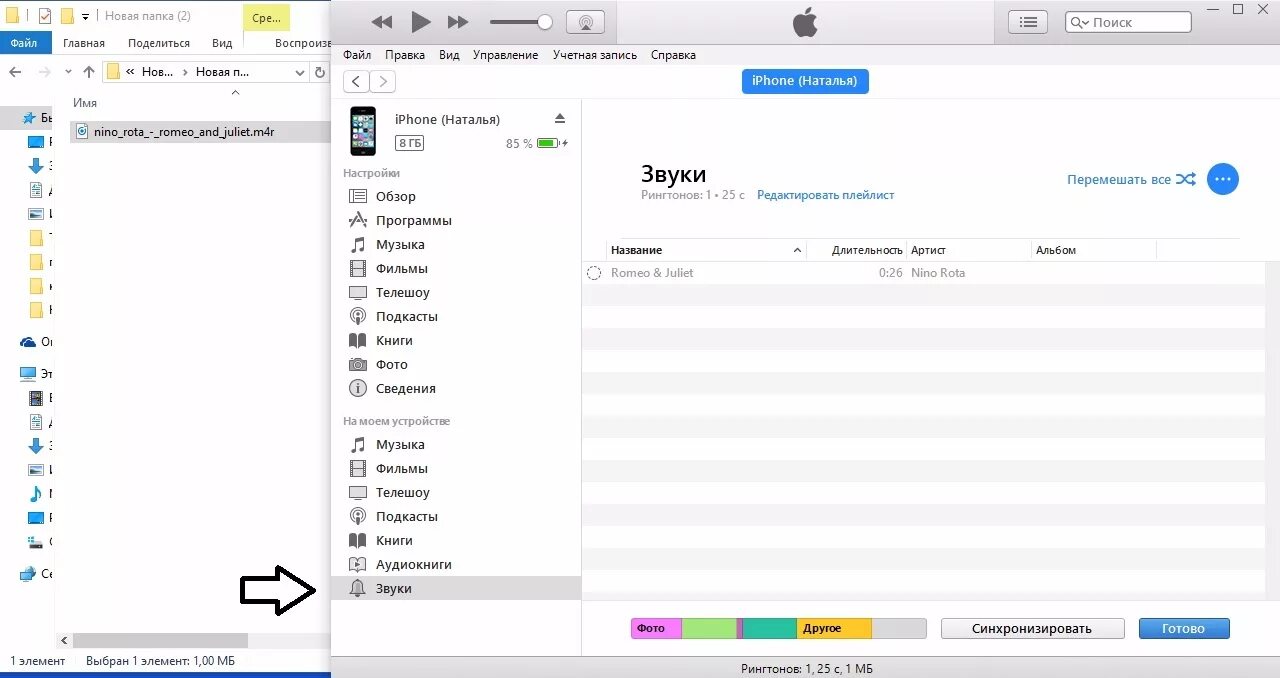
Task: Click the Поиск search field
Action: tap(1128, 22)
